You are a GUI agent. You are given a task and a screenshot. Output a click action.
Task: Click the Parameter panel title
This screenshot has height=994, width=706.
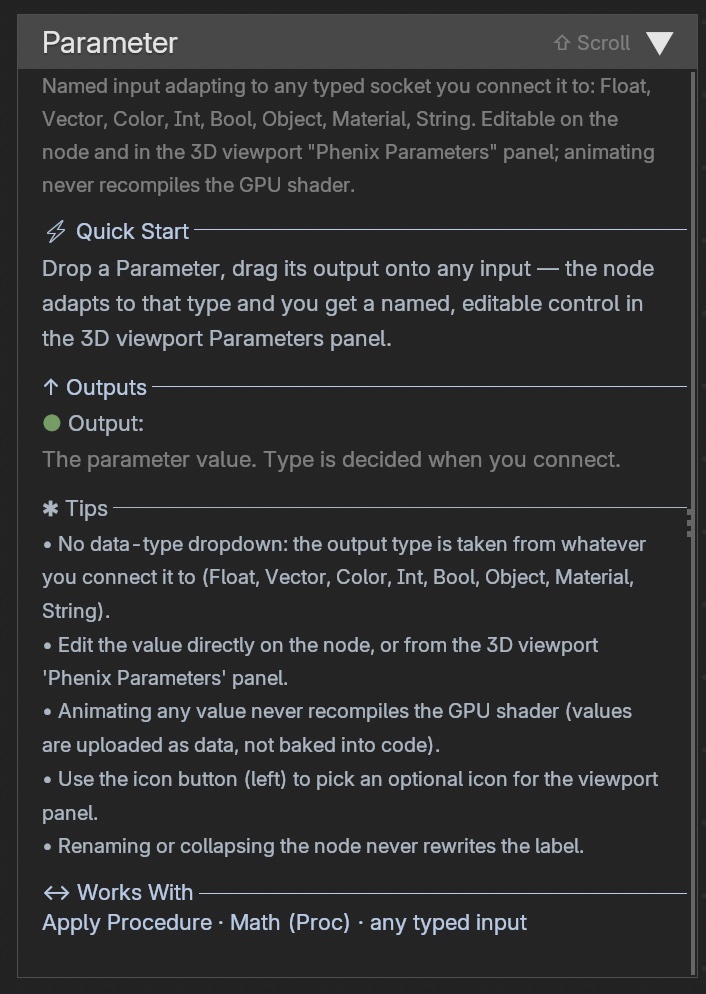(x=110, y=43)
